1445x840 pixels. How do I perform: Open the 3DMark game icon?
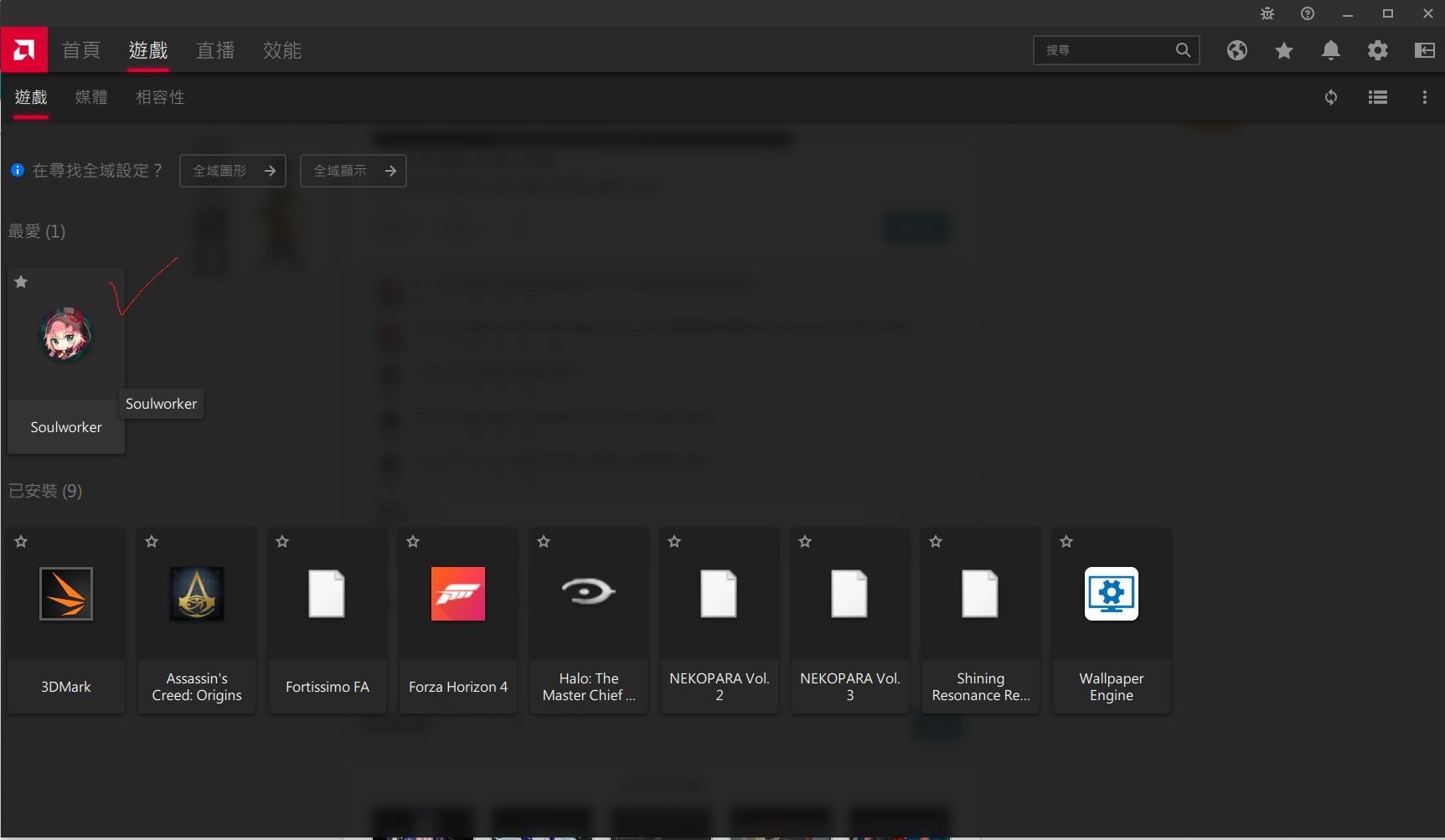[x=66, y=594]
